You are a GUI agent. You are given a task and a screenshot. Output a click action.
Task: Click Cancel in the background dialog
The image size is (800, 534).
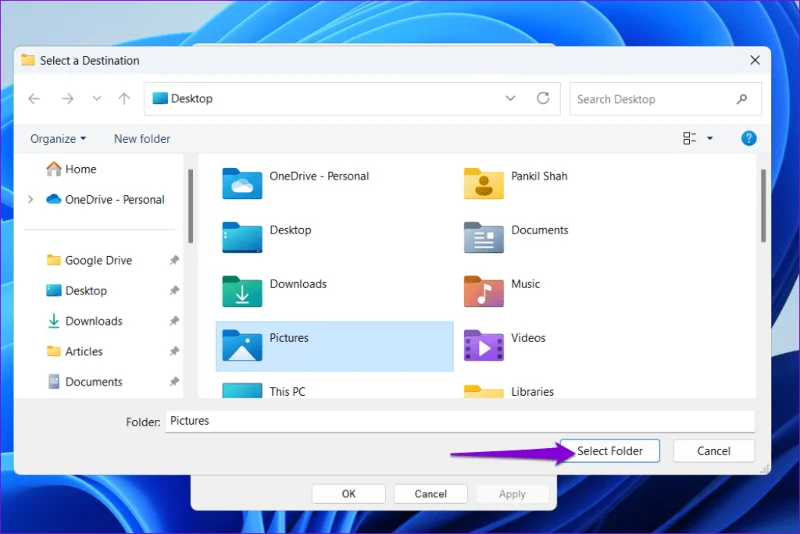coord(430,494)
